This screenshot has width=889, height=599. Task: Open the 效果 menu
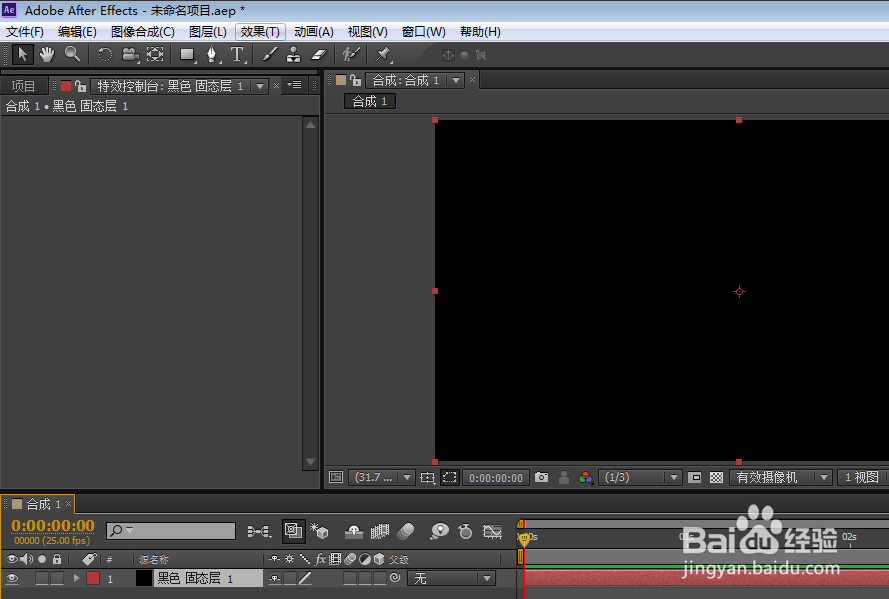(x=259, y=31)
